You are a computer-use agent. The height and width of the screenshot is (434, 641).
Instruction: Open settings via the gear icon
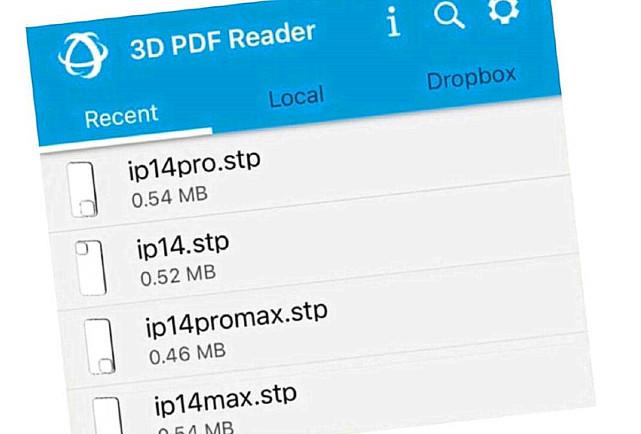504,10
